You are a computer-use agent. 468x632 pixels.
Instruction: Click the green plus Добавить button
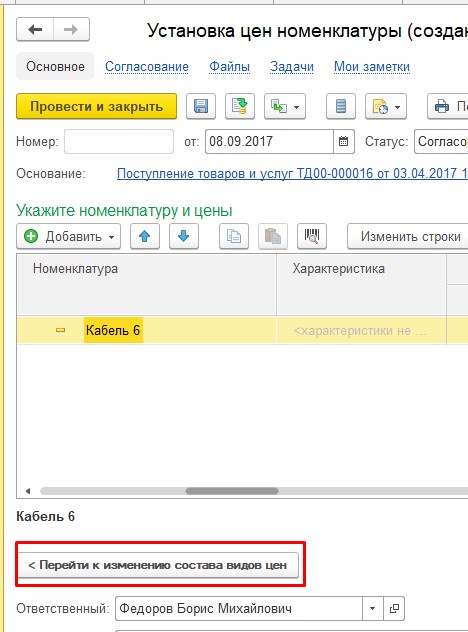(69, 236)
